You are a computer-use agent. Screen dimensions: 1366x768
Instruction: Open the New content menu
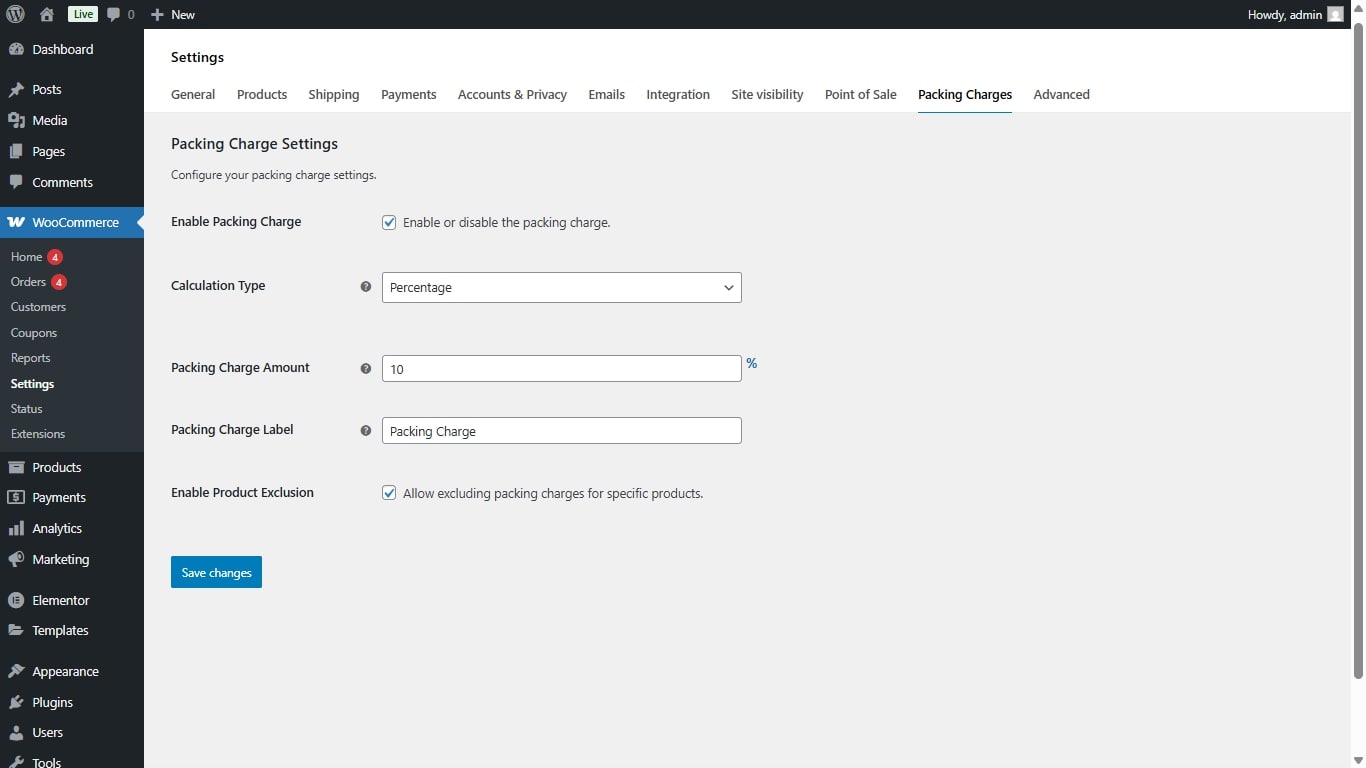click(x=172, y=14)
